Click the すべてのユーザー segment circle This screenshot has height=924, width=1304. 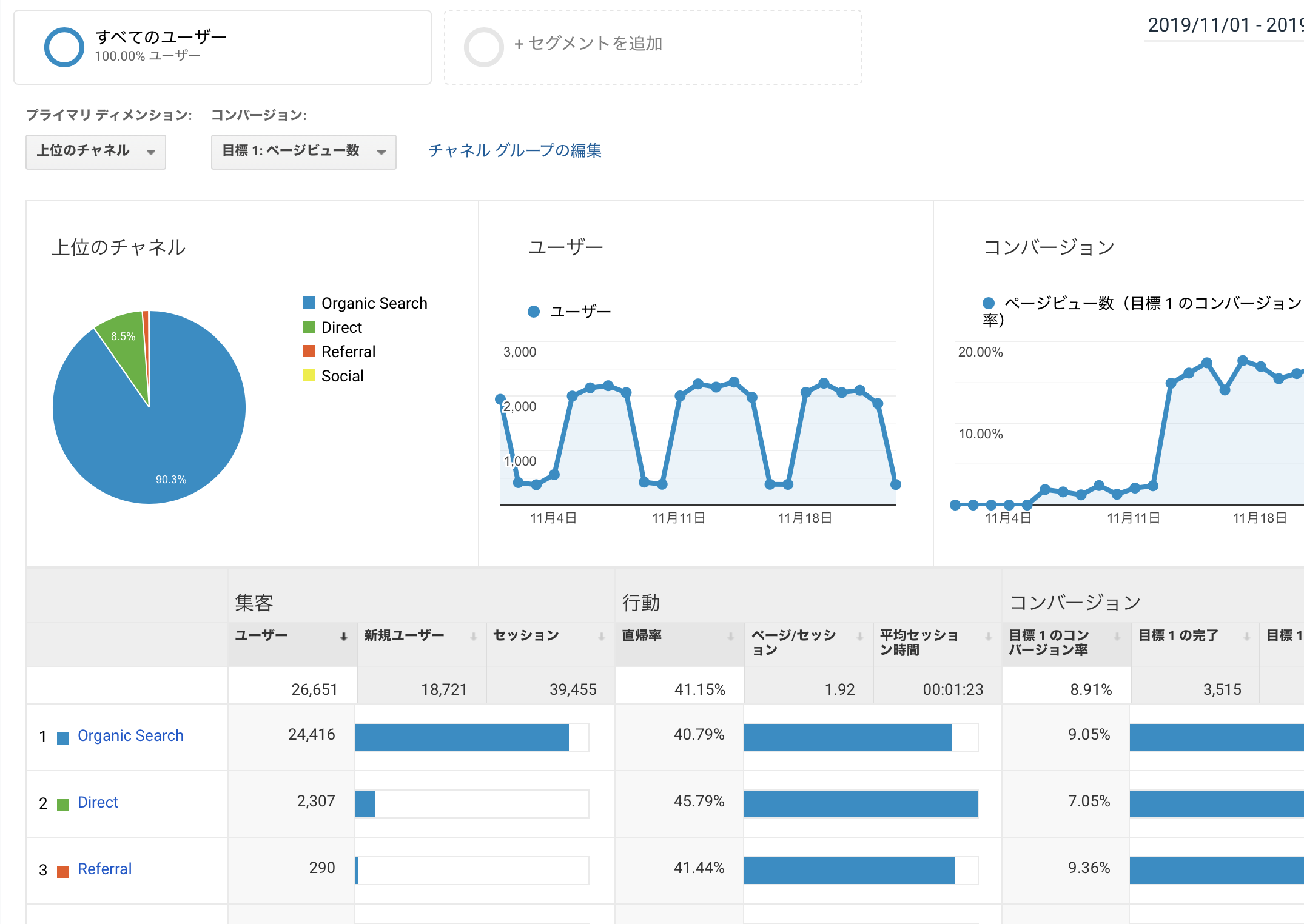click(x=64, y=47)
